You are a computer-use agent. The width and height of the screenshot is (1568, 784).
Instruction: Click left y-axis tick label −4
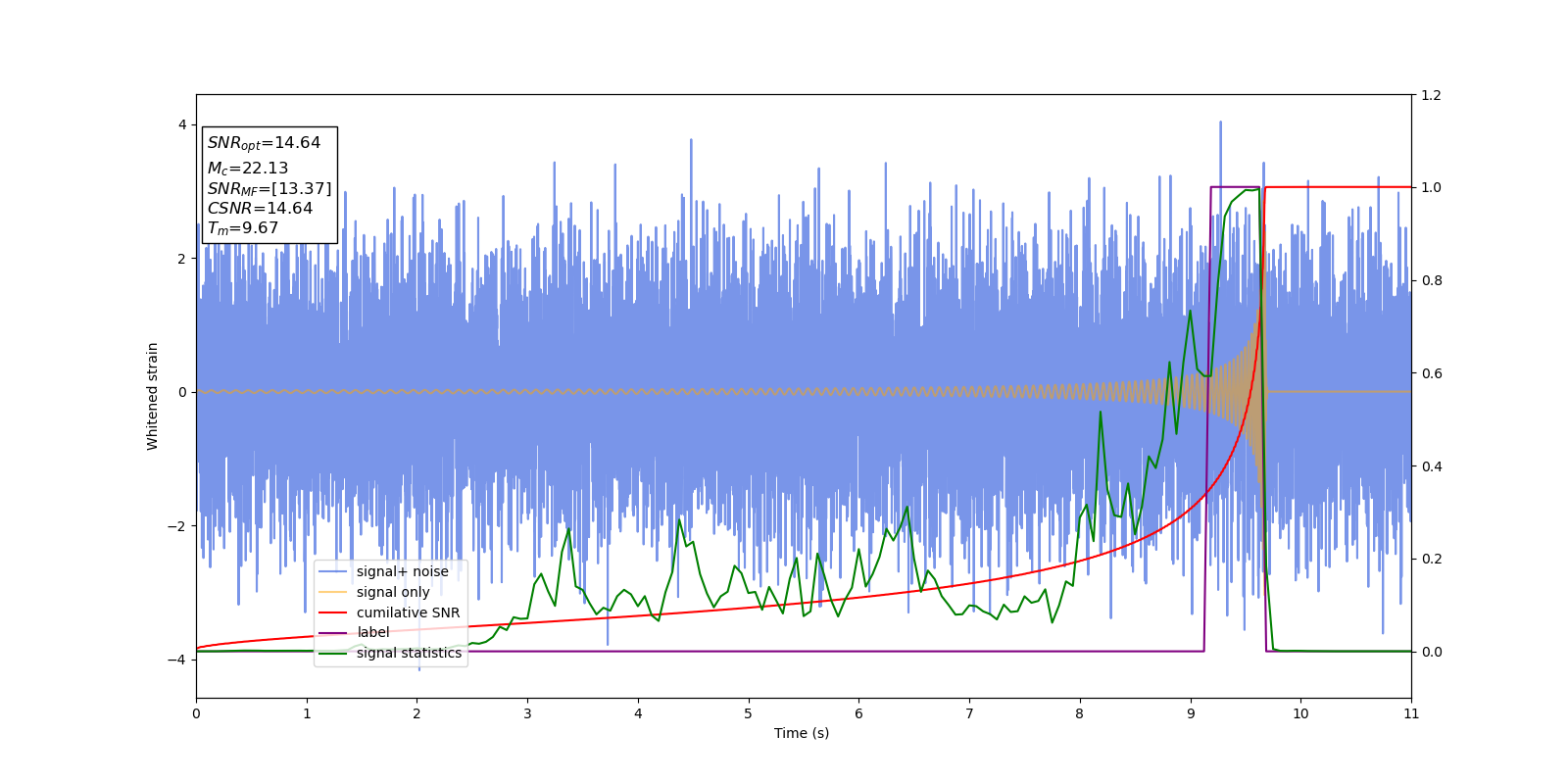(x=177, y=660)
